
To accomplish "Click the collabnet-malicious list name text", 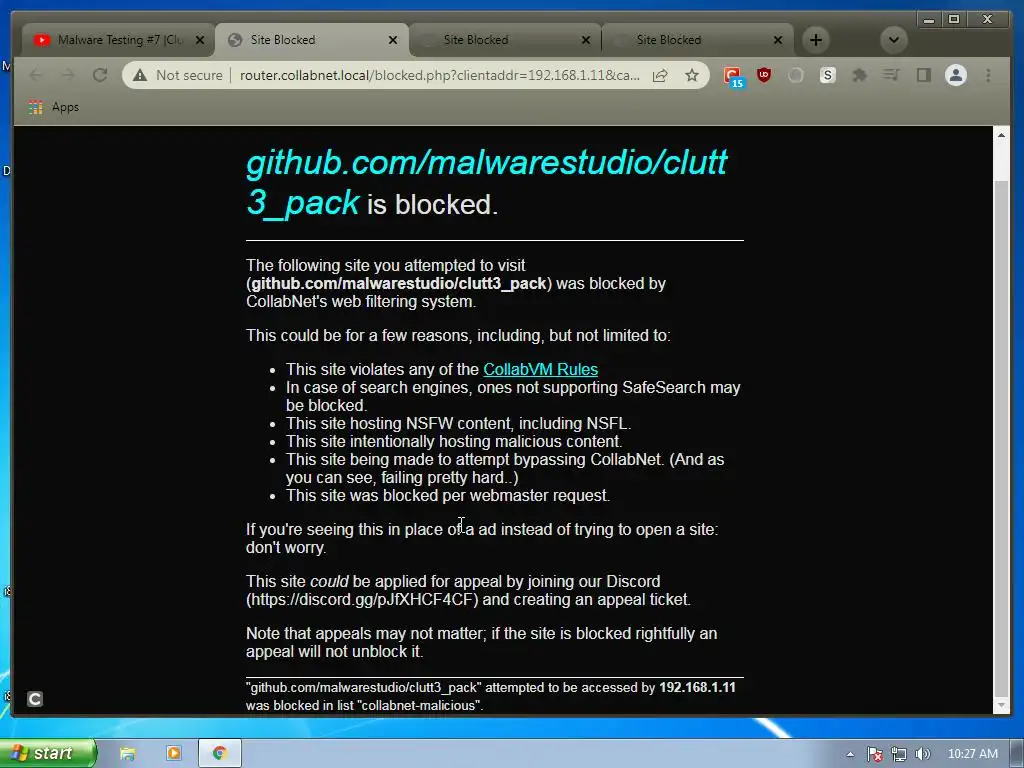I will [422, 705].
